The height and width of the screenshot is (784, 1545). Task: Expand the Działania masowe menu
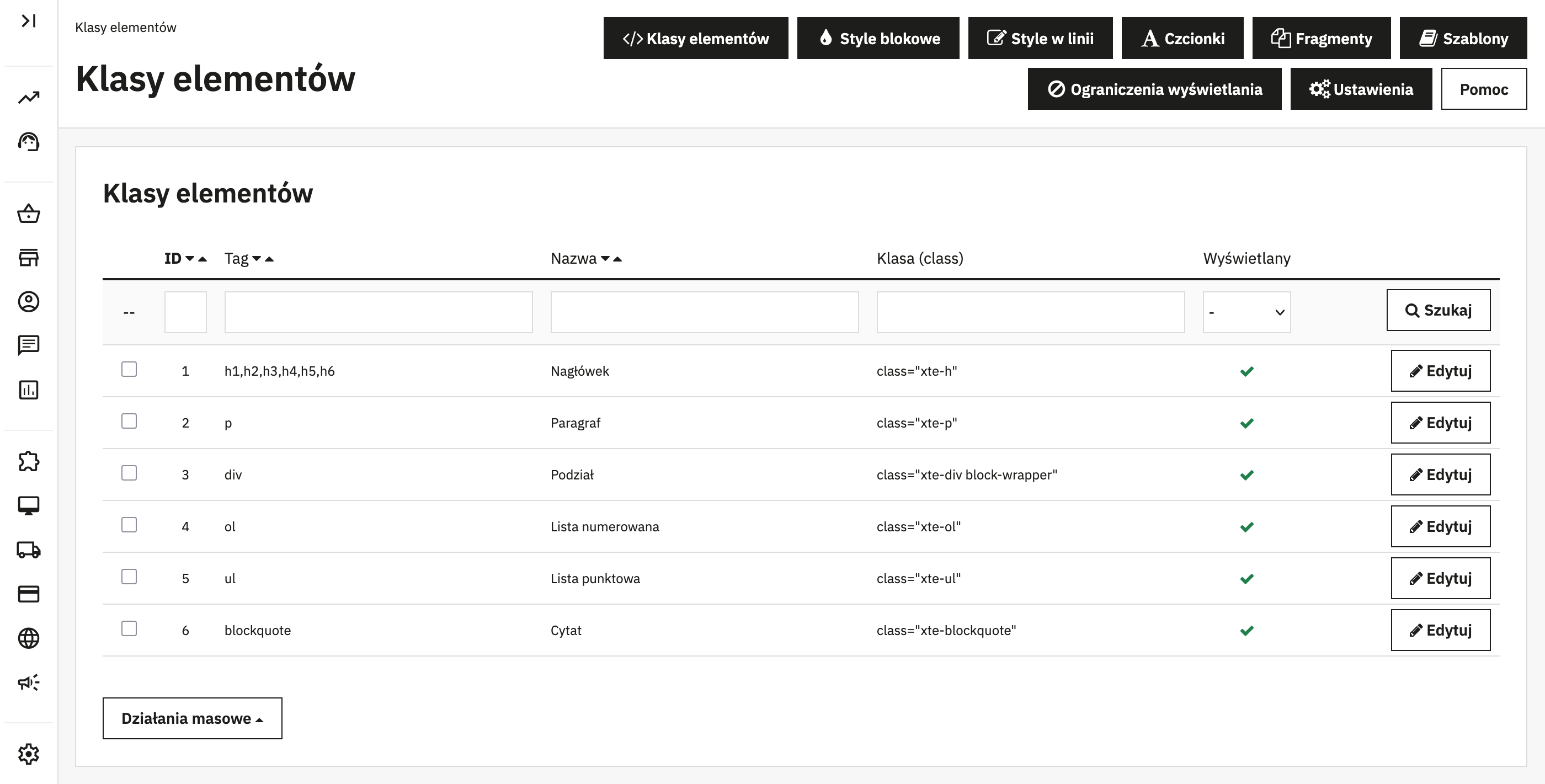tap(192, 718)
